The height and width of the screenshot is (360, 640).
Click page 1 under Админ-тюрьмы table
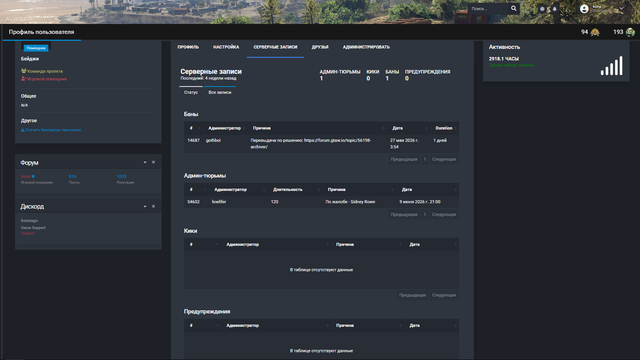click(x=424, y=214)
